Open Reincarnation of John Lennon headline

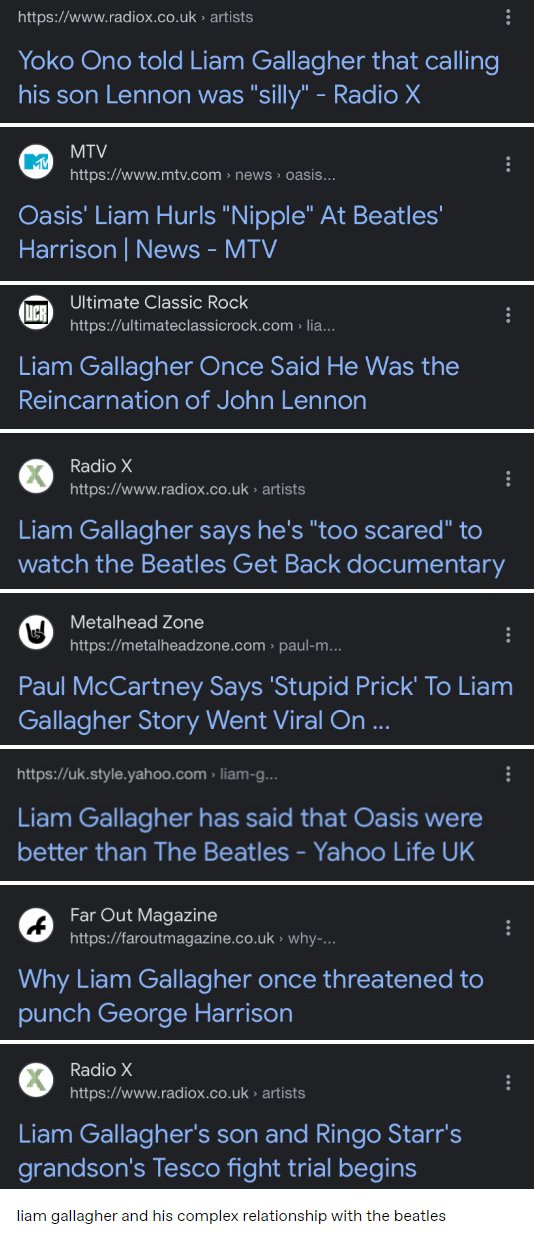coord(238,383)
